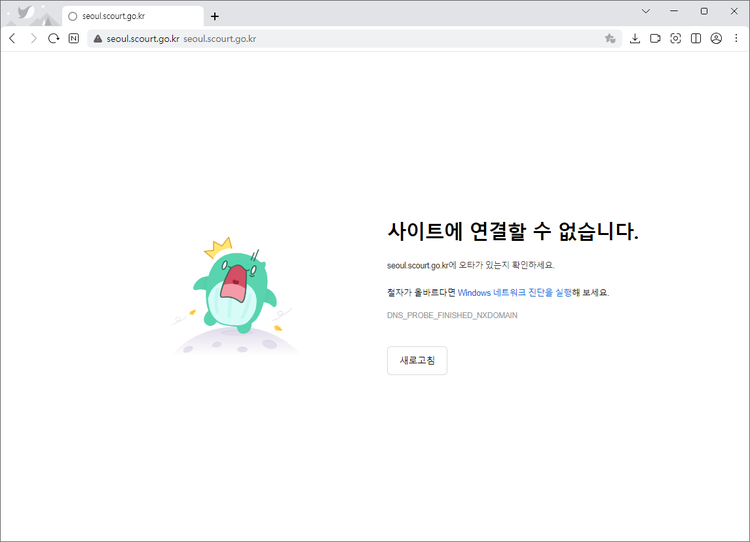
Task: Expand the tab search chevron
Action: 646,11
